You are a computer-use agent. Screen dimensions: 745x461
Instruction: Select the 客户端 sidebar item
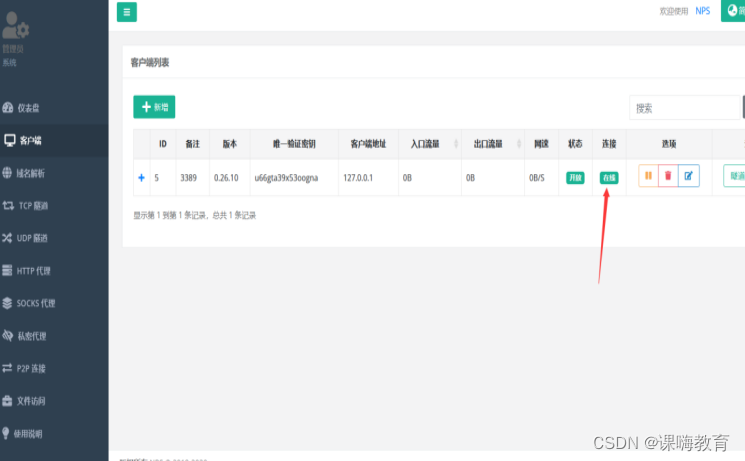[54, 140]
